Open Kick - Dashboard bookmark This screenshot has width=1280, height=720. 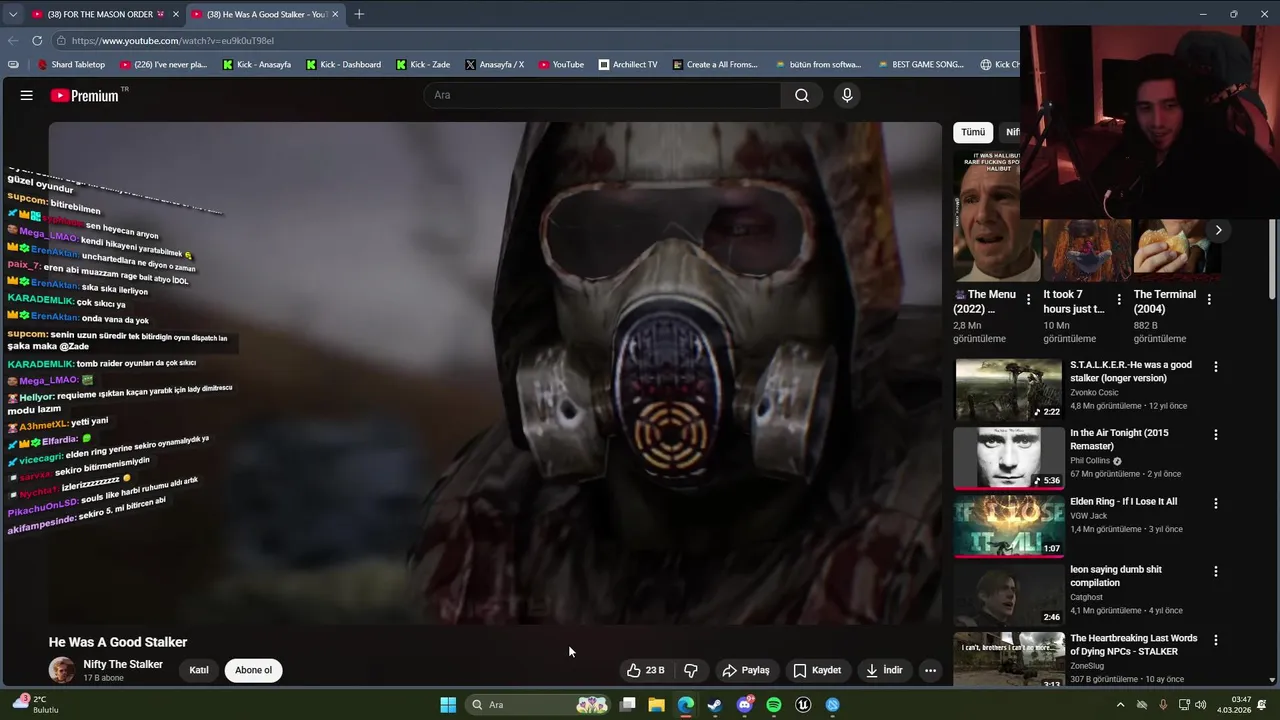tap(343, 64)
